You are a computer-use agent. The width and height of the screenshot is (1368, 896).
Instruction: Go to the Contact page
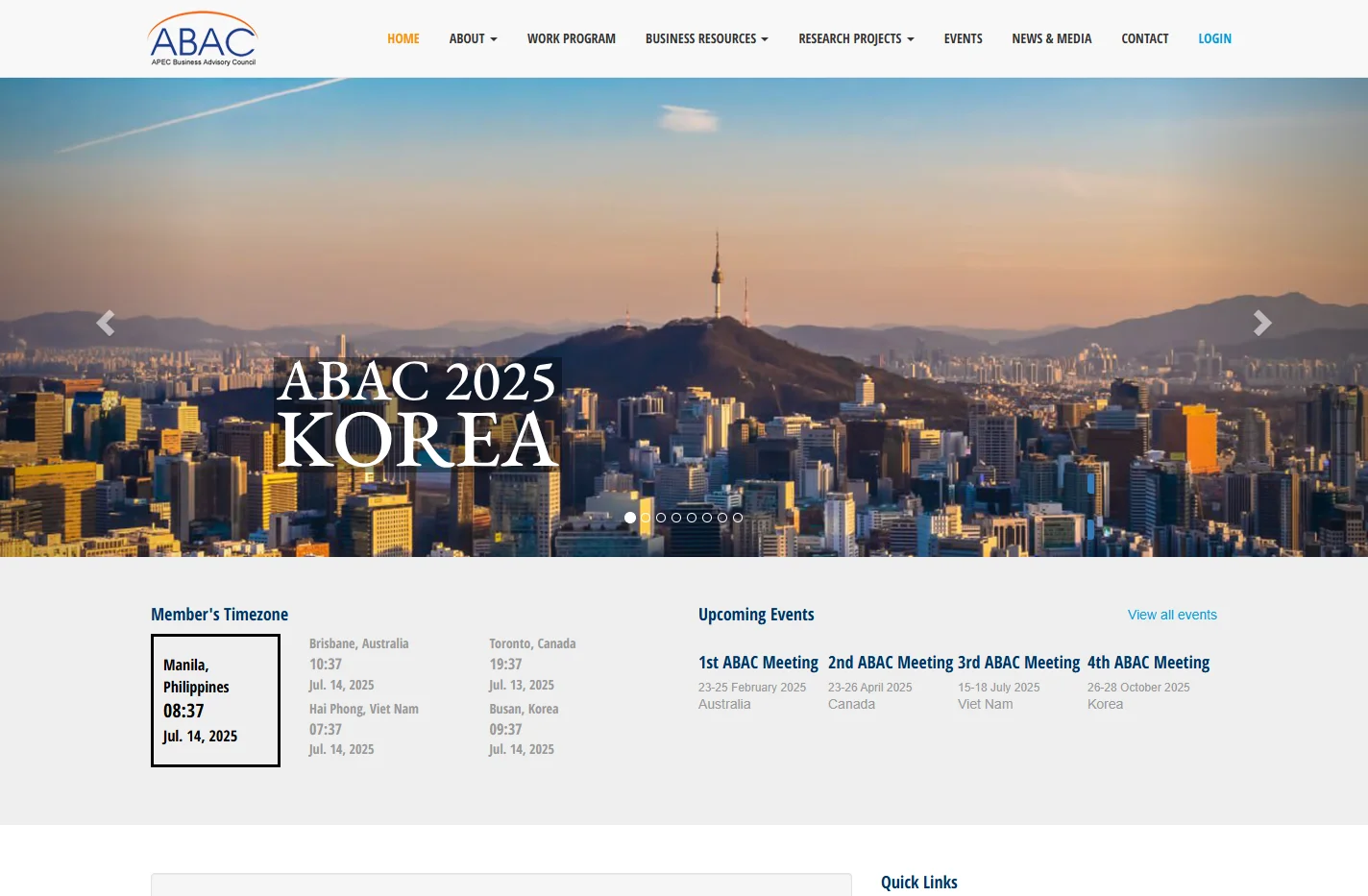[1145, 38]
